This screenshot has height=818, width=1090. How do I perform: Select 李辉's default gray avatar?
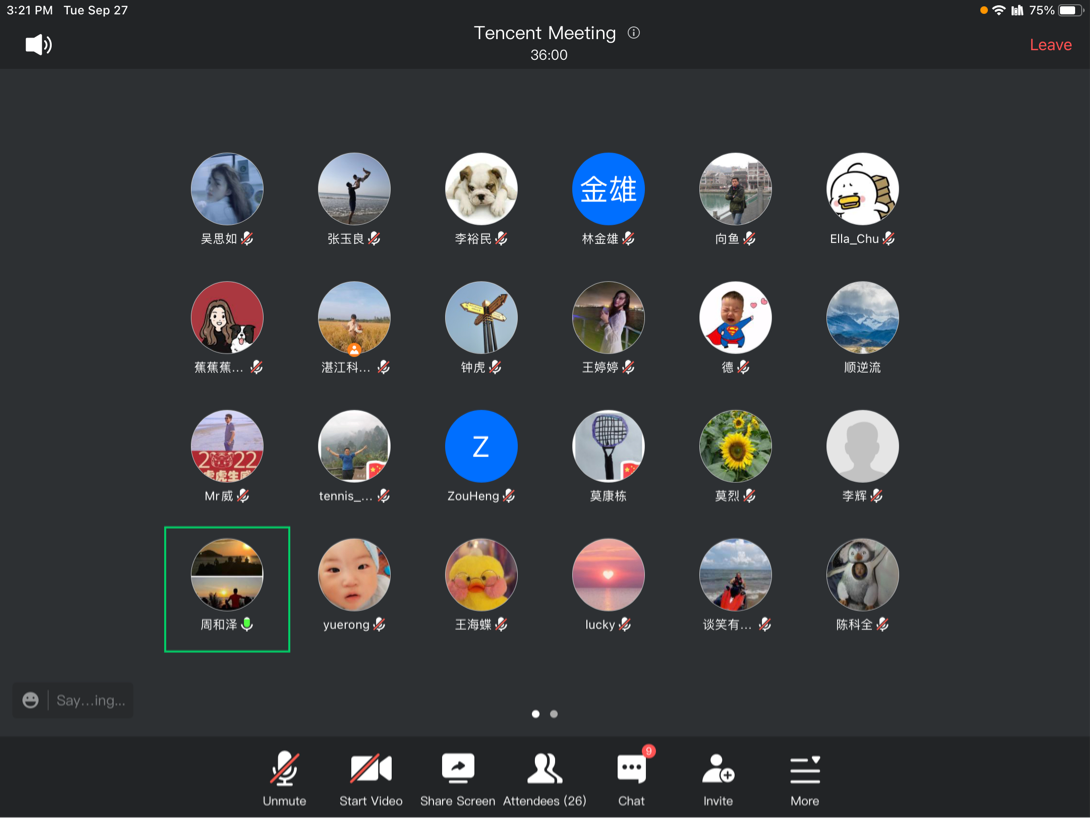point(863,446)
